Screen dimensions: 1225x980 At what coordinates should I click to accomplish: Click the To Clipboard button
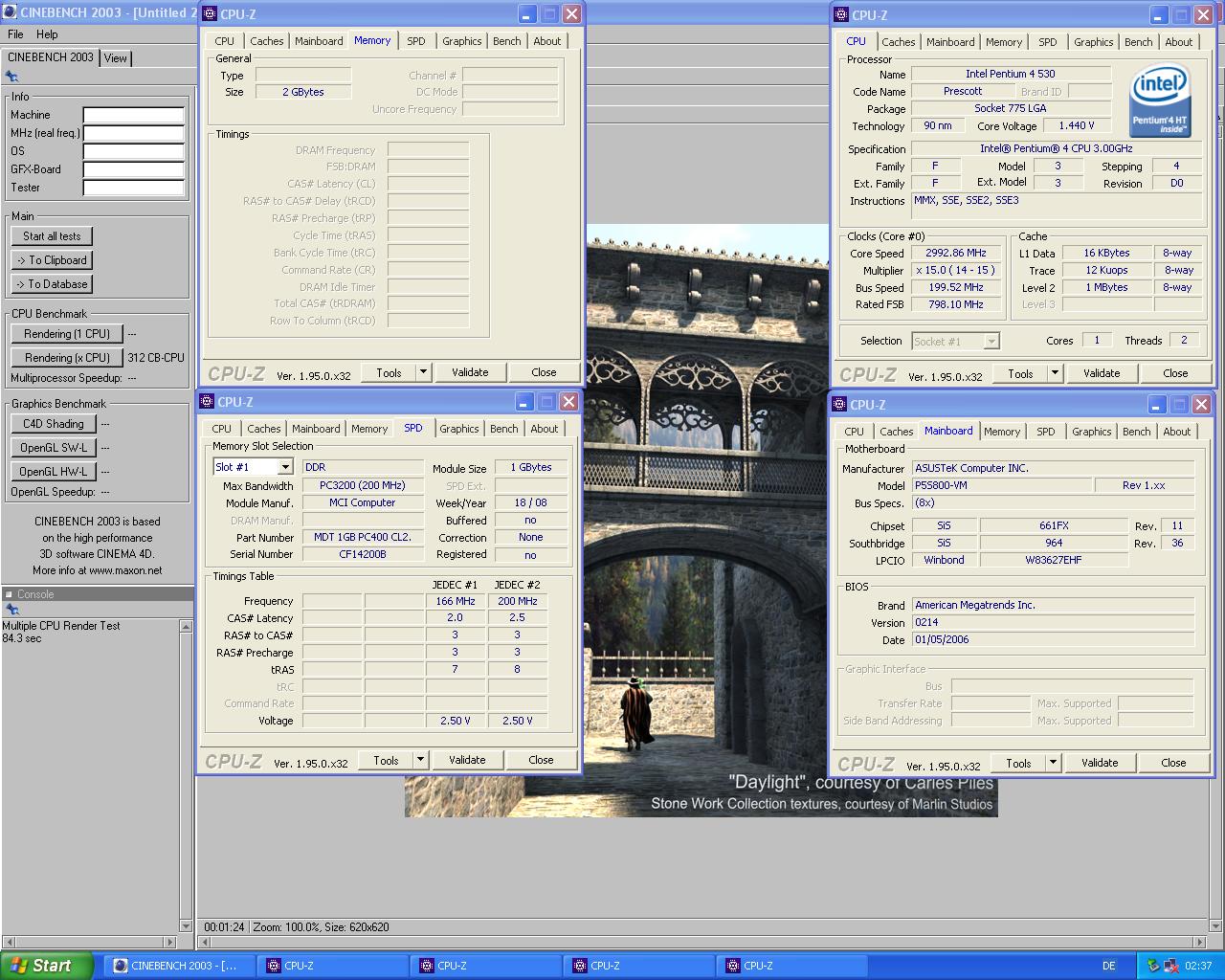pos(53,260)
